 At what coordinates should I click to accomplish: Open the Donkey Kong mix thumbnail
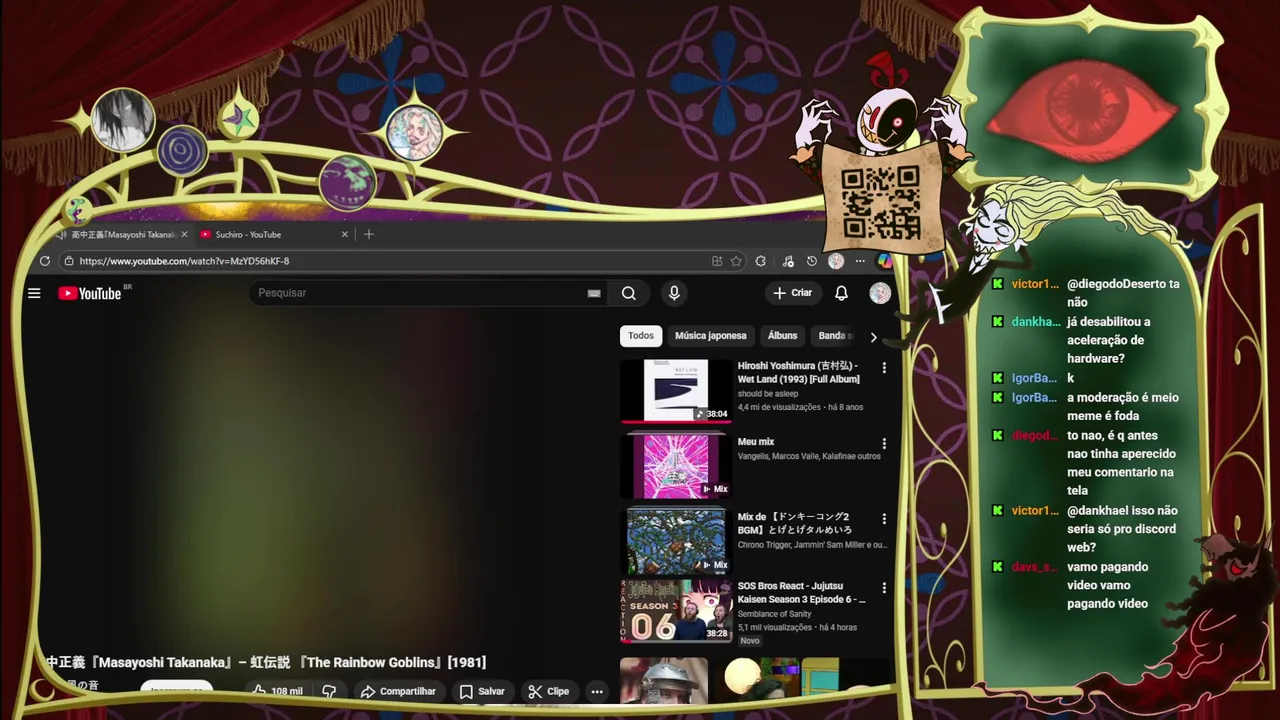click(676, 541)
